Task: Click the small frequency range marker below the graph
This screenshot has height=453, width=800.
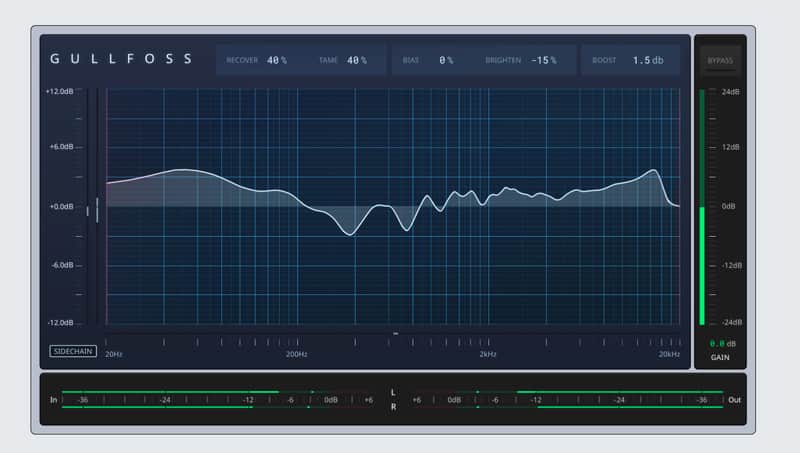Action: (x=395, y=334)
